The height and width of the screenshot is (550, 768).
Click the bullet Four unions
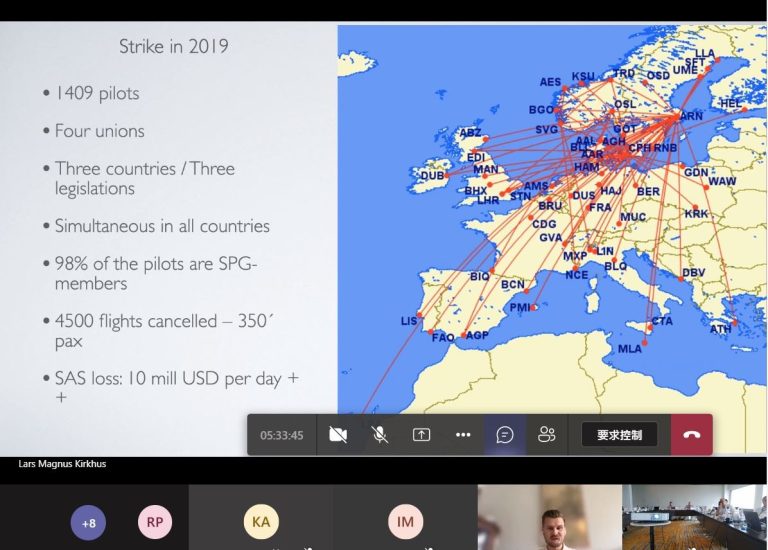tap(99, 131)
